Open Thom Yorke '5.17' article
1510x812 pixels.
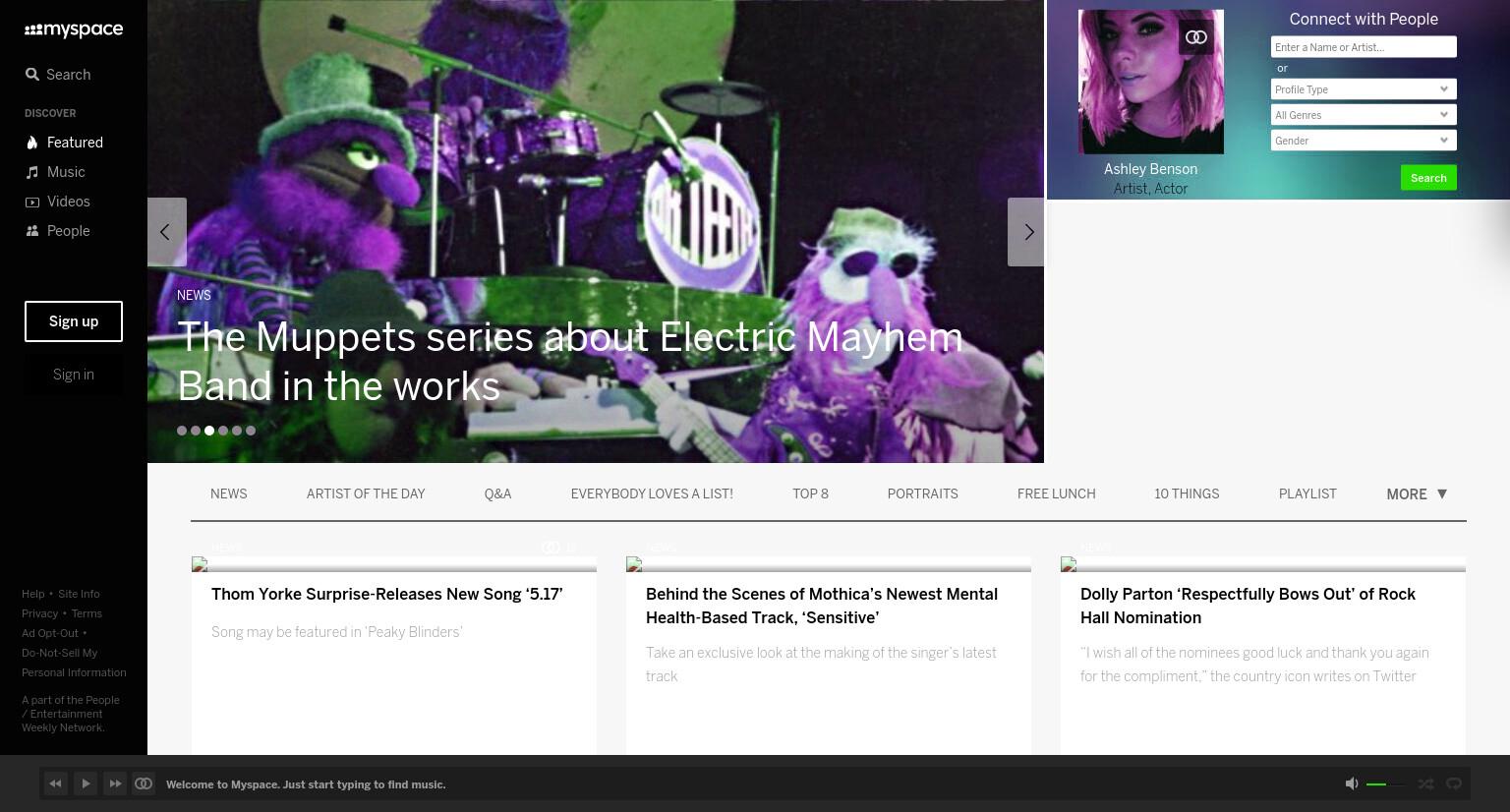pyautogui.click(x=387, y=595)
